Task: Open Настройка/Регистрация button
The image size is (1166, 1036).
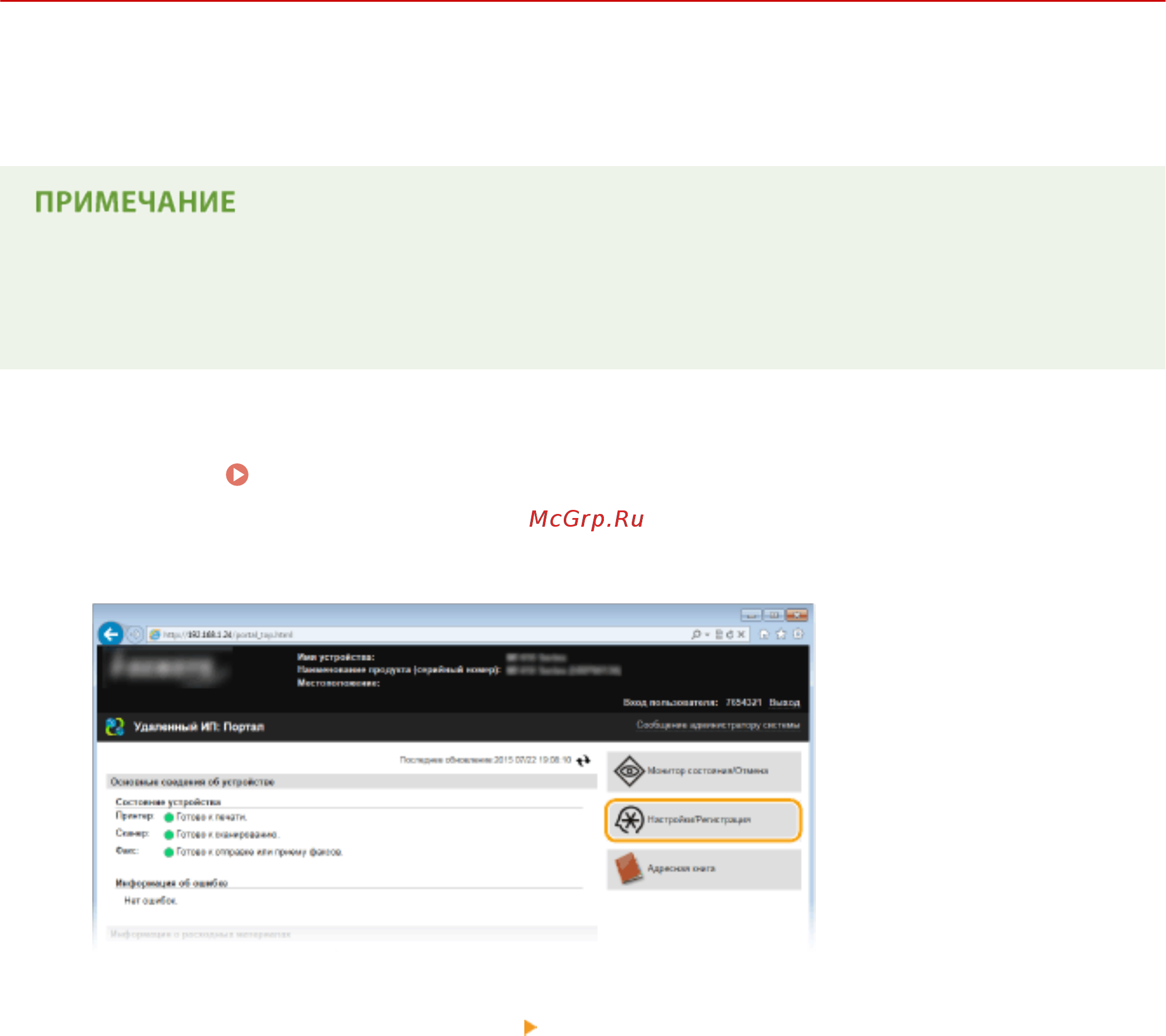Action: point(704,820)
